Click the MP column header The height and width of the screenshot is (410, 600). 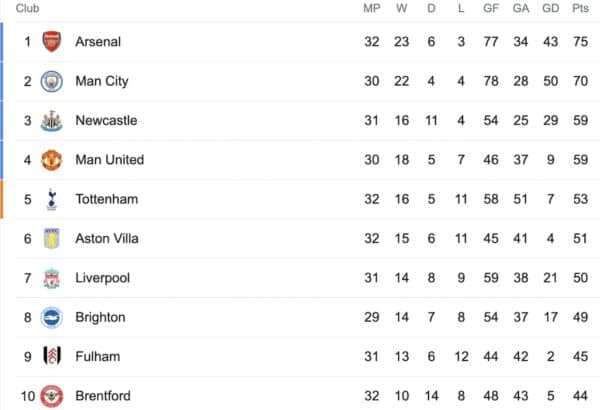click(x=372, y=8)
